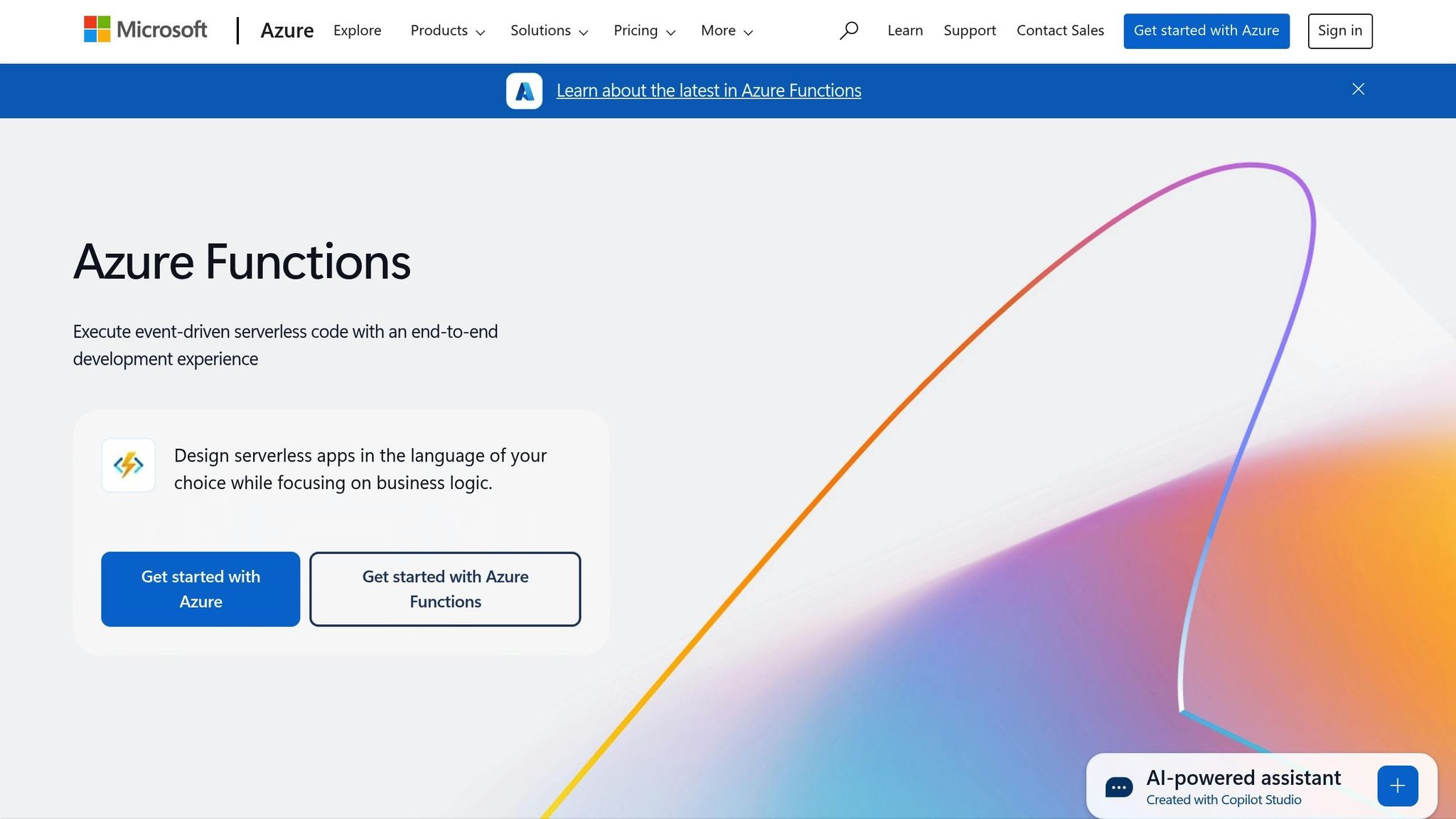Expand the AI-powered assistant plus button
This screenshot has width=1456, height=819.
(1397, 786)
